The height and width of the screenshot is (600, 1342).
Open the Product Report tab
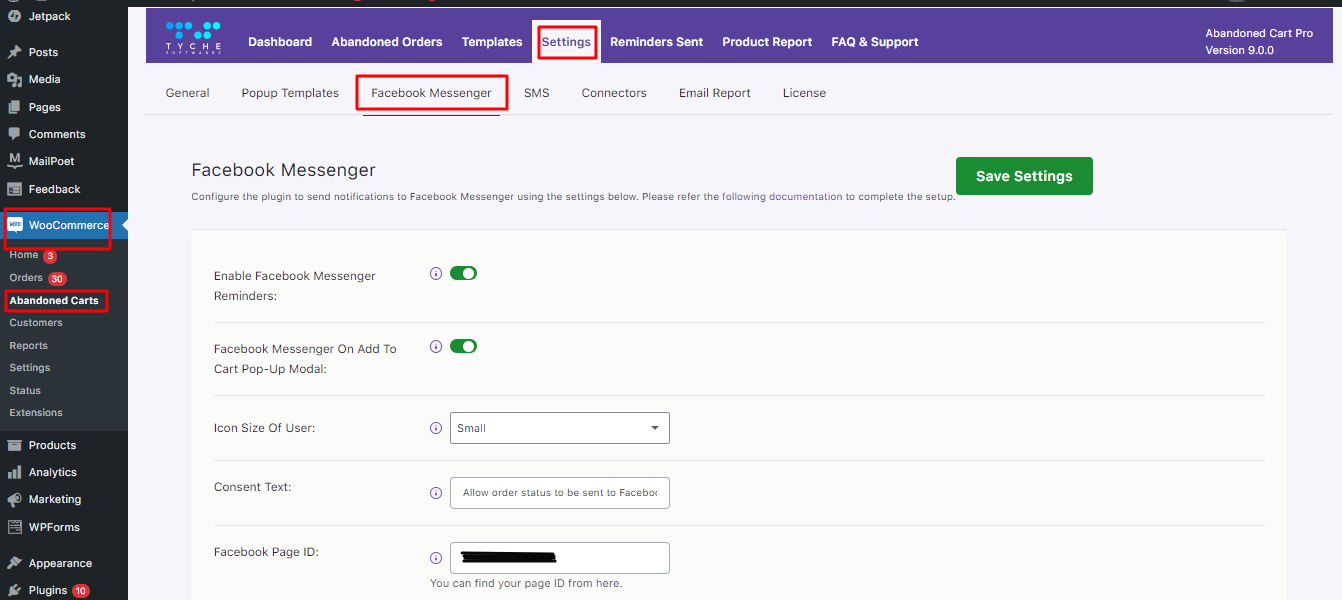(767, 42)
